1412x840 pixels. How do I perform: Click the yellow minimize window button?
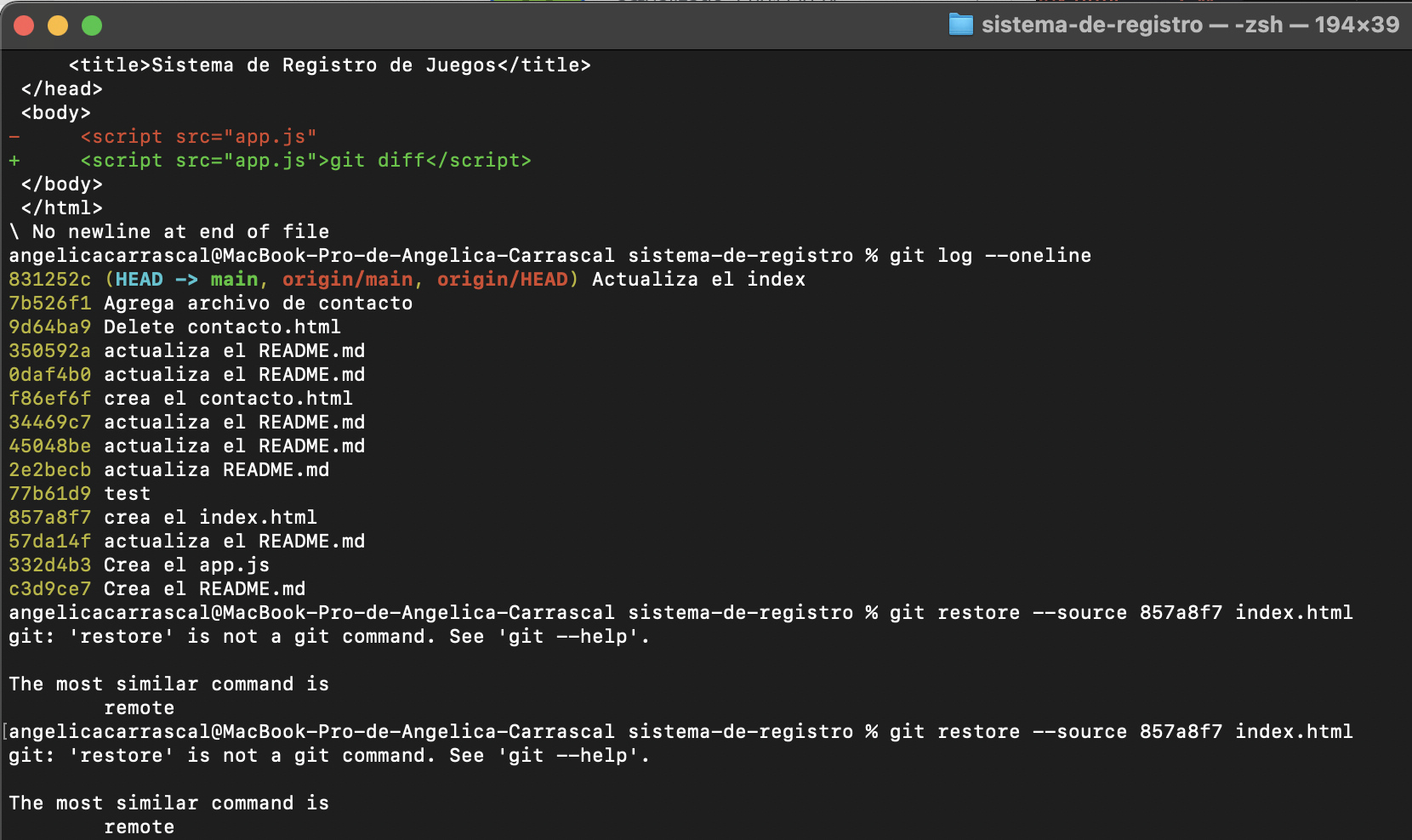pos(58,26)
